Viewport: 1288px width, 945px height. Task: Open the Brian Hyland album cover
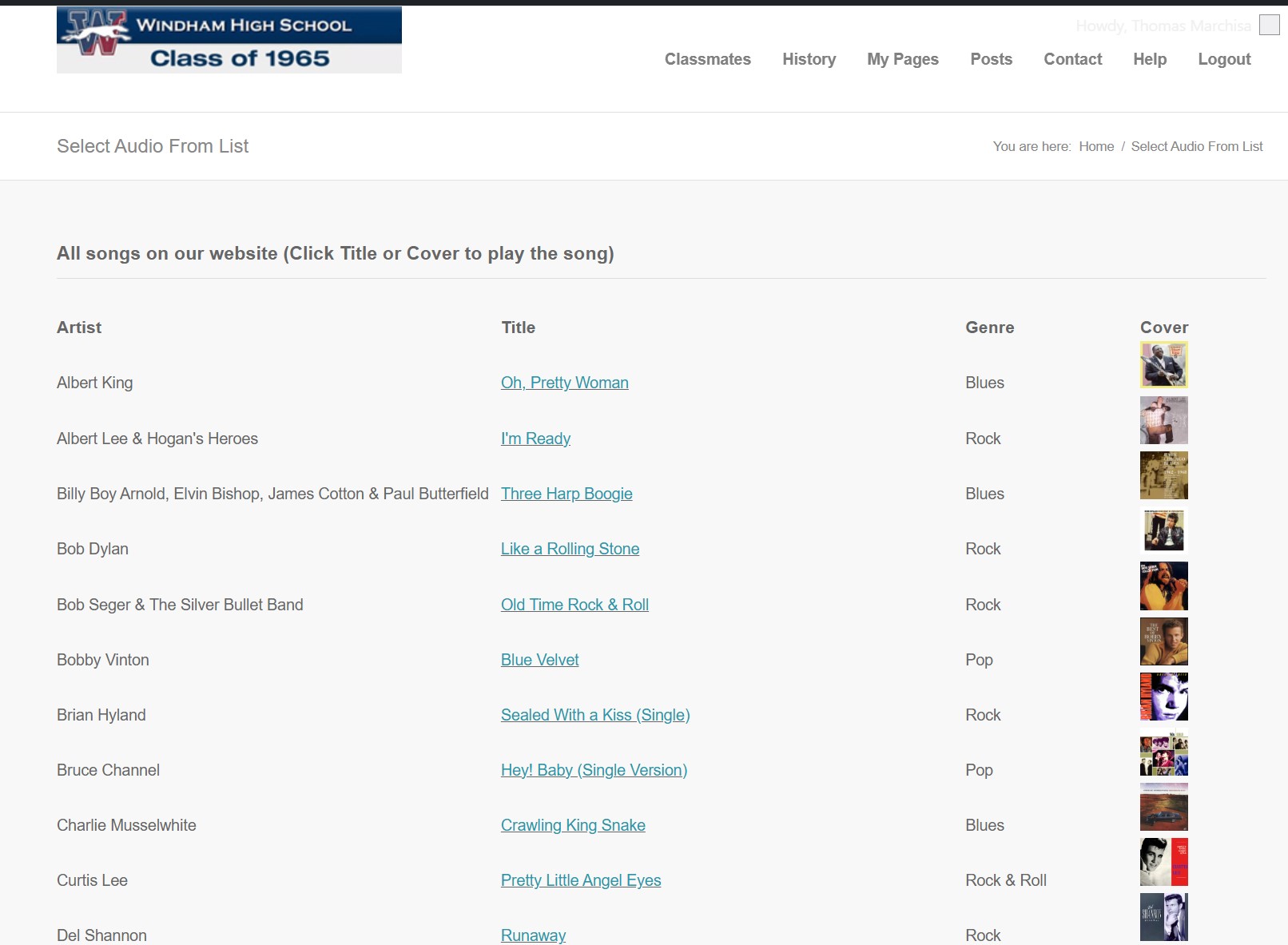point(1163,697)
